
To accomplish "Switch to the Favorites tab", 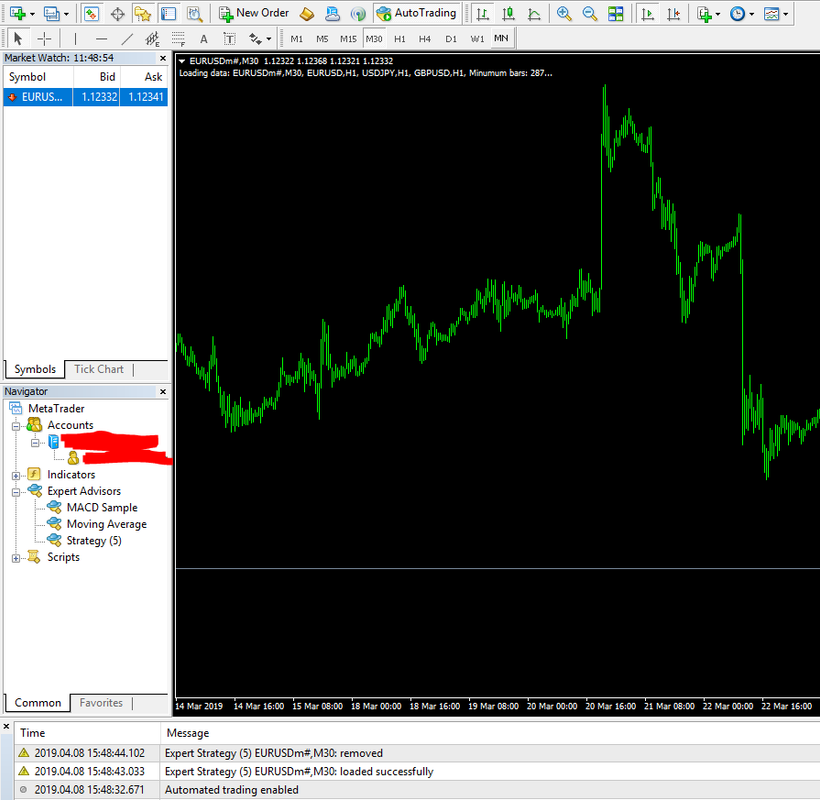I will pyautogui.click(x=101, y=703).
